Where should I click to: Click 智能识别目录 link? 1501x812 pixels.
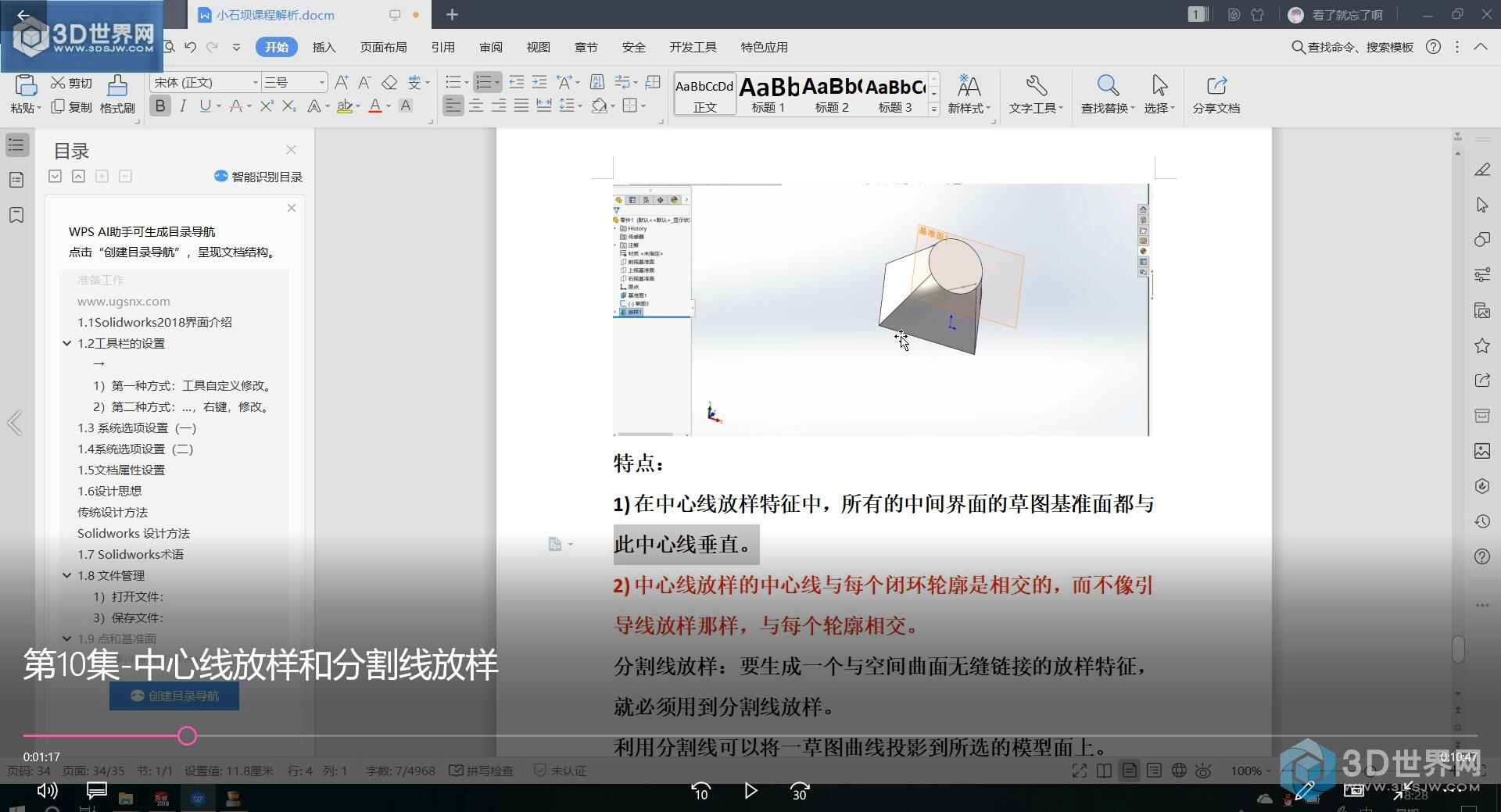(258, 177)
